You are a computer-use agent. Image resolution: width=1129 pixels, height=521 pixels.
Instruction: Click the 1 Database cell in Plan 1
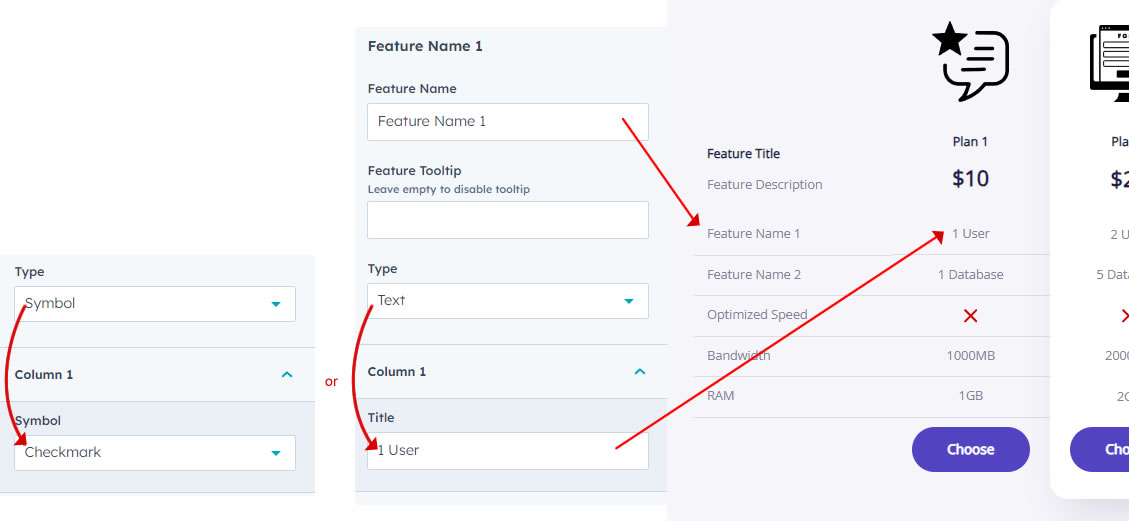[x=970, y=275]
